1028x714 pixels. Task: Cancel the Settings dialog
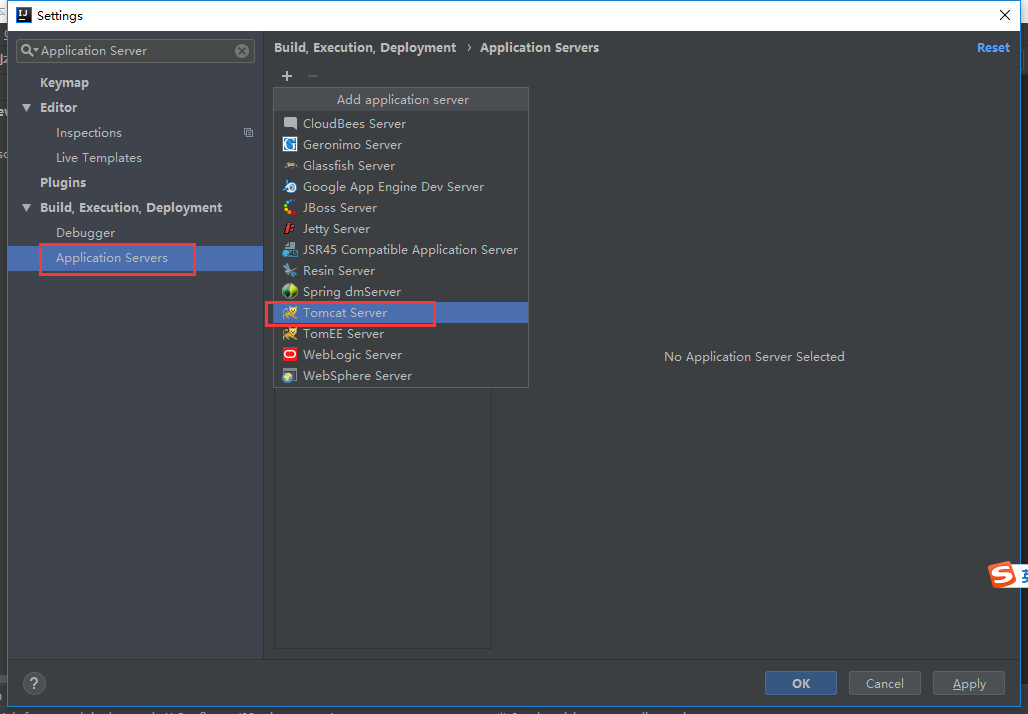(x=884, y=683)
